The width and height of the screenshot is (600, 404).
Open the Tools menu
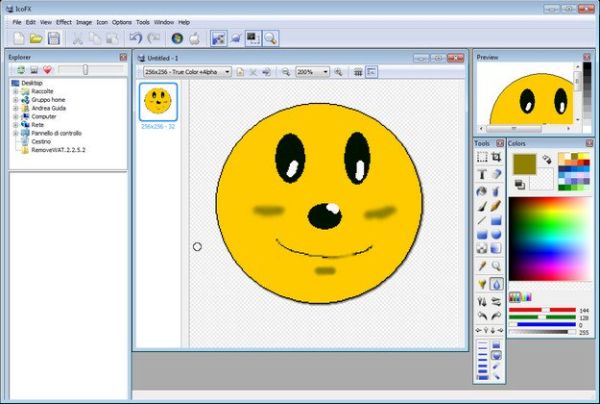pyautogui.click(x=143, y=21)
